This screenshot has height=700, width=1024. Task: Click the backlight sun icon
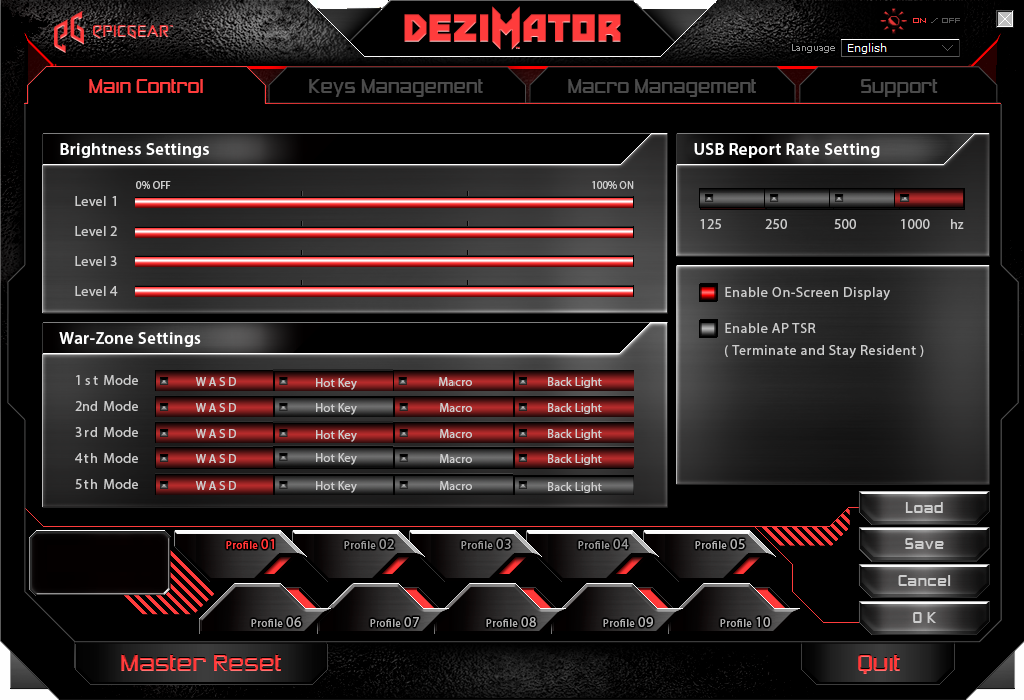893,20
